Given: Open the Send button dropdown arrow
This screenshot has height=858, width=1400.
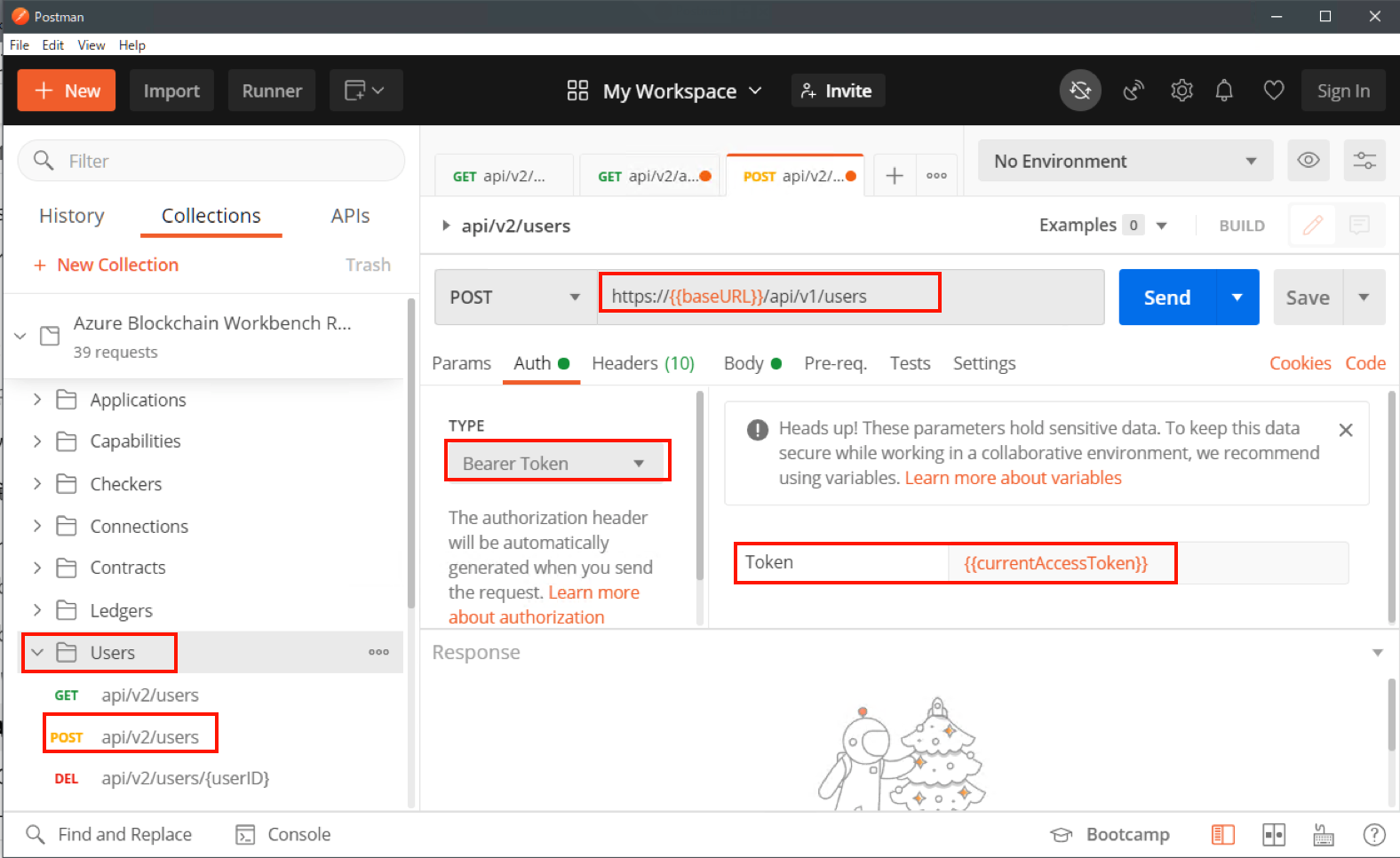Looking at the screenshot, I should (1237, 298).
